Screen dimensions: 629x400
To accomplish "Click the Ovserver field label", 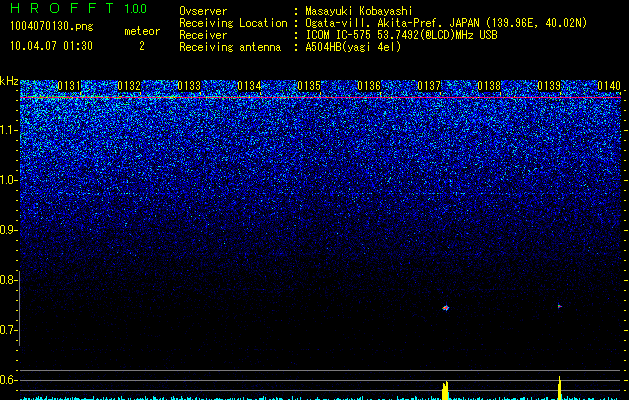I will (203, 11).
